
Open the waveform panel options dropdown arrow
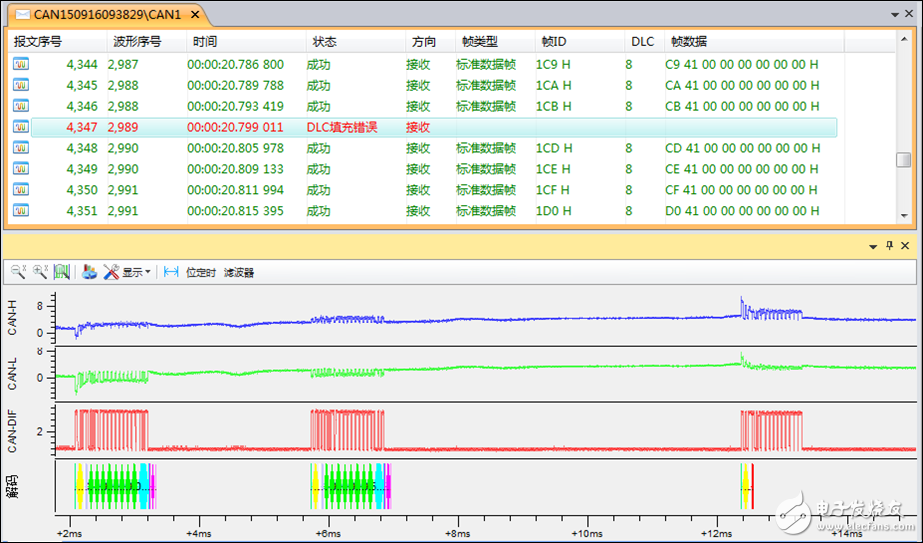pos(871,245)
